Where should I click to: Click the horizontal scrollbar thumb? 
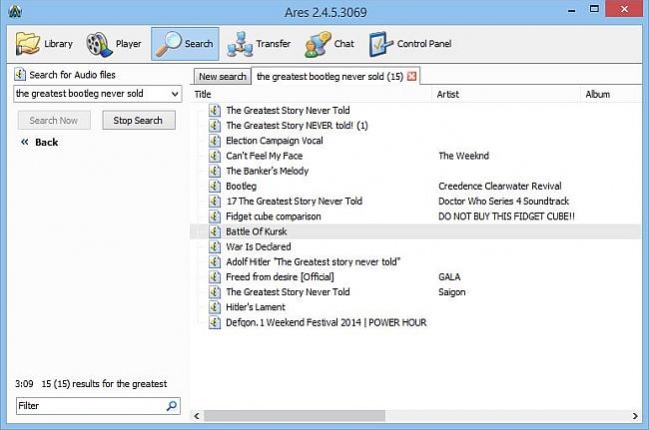(x=294, y=416)
